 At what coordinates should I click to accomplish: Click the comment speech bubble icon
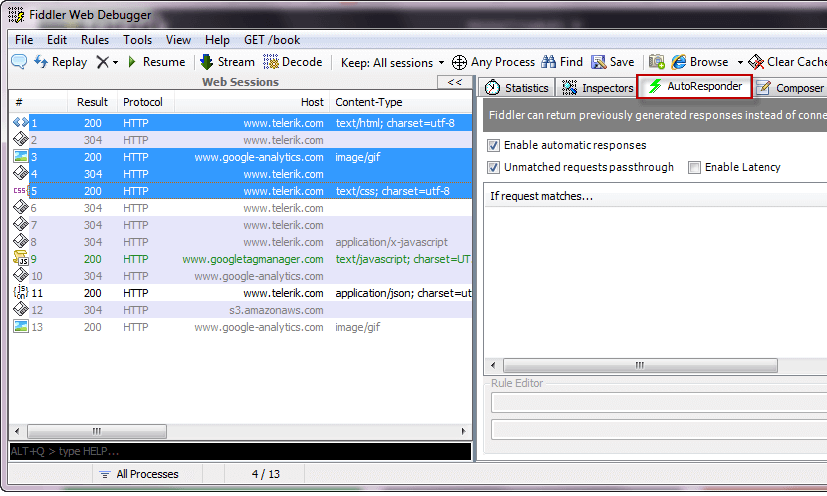19,62
